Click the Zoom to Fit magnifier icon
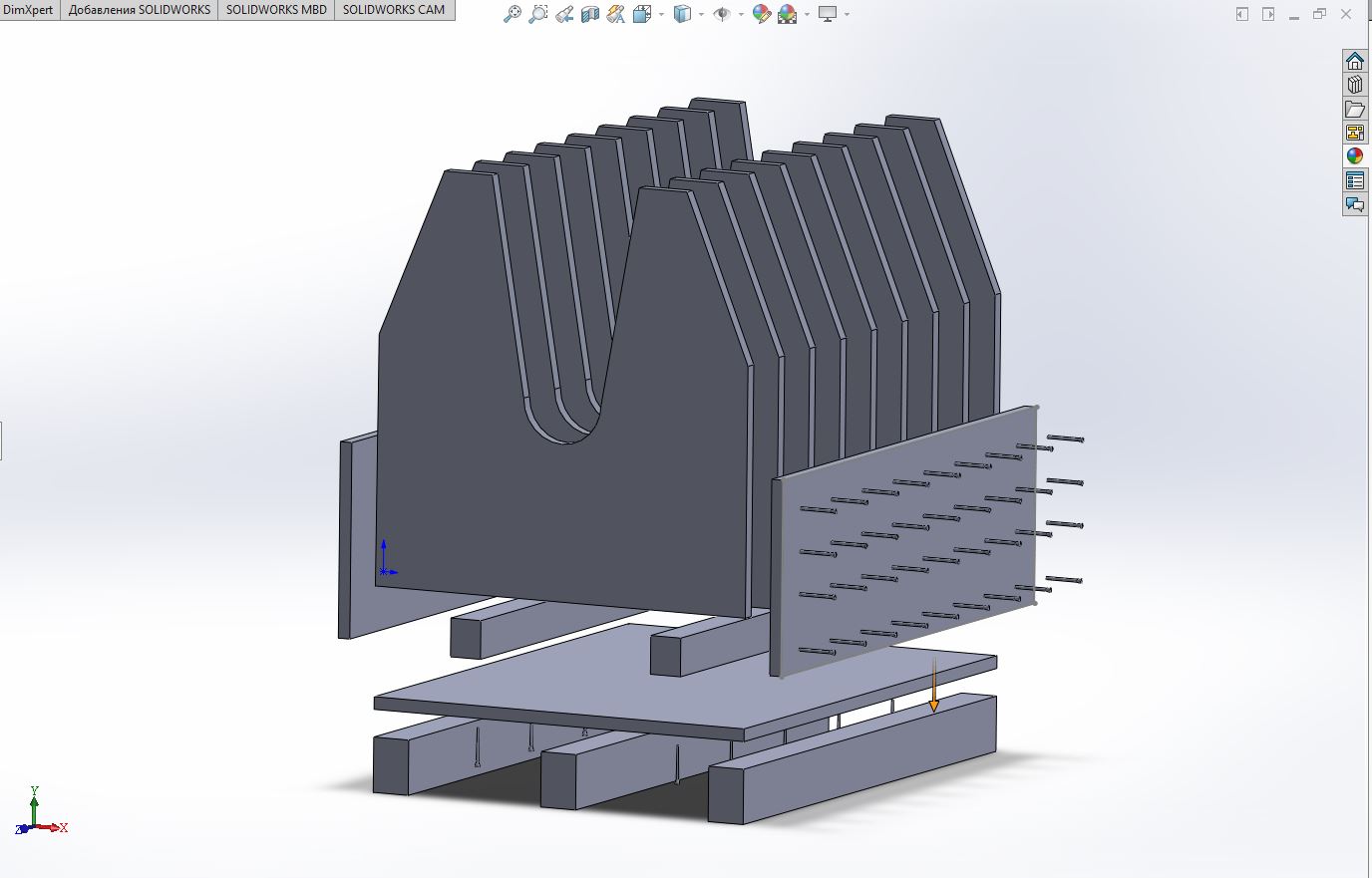The image size is (1372, 878). [x=512, y=14]
